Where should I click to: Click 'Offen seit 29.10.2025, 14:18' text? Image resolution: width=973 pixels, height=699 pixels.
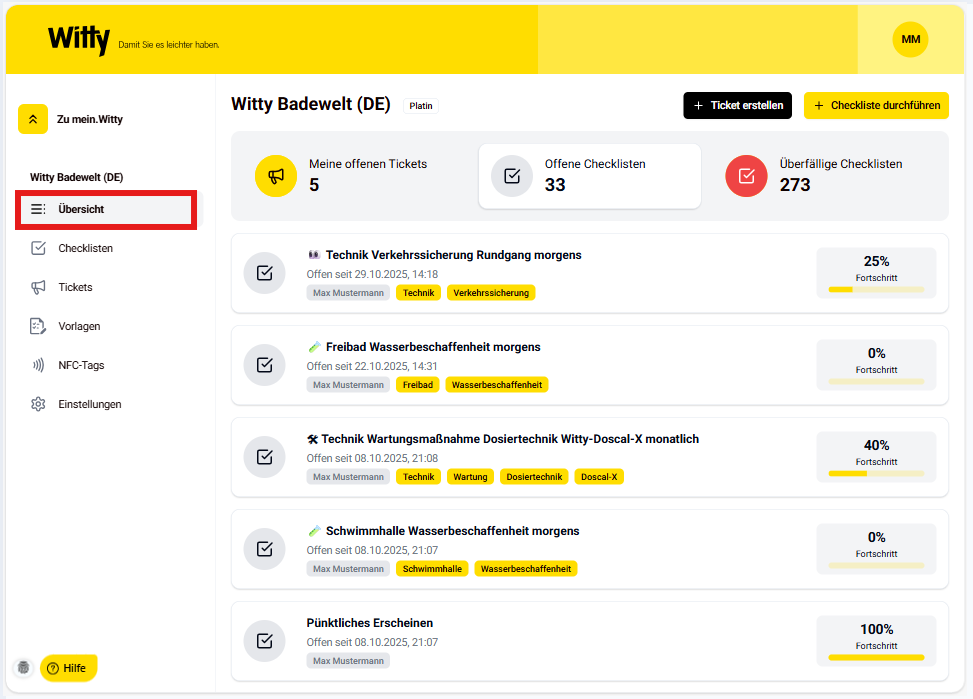pyautogui.click(x=372, y=274)
